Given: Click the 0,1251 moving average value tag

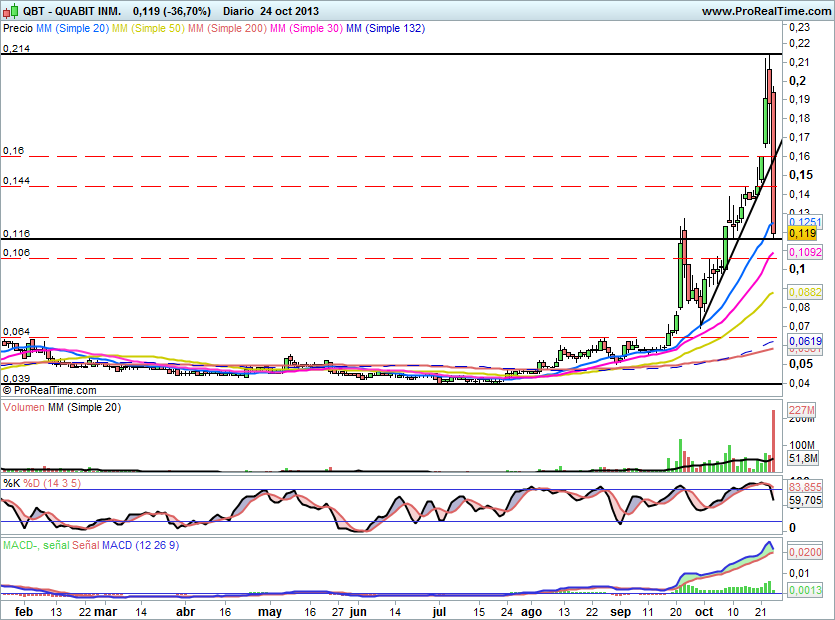Looking at the screenshot, I should pos(804,221).
